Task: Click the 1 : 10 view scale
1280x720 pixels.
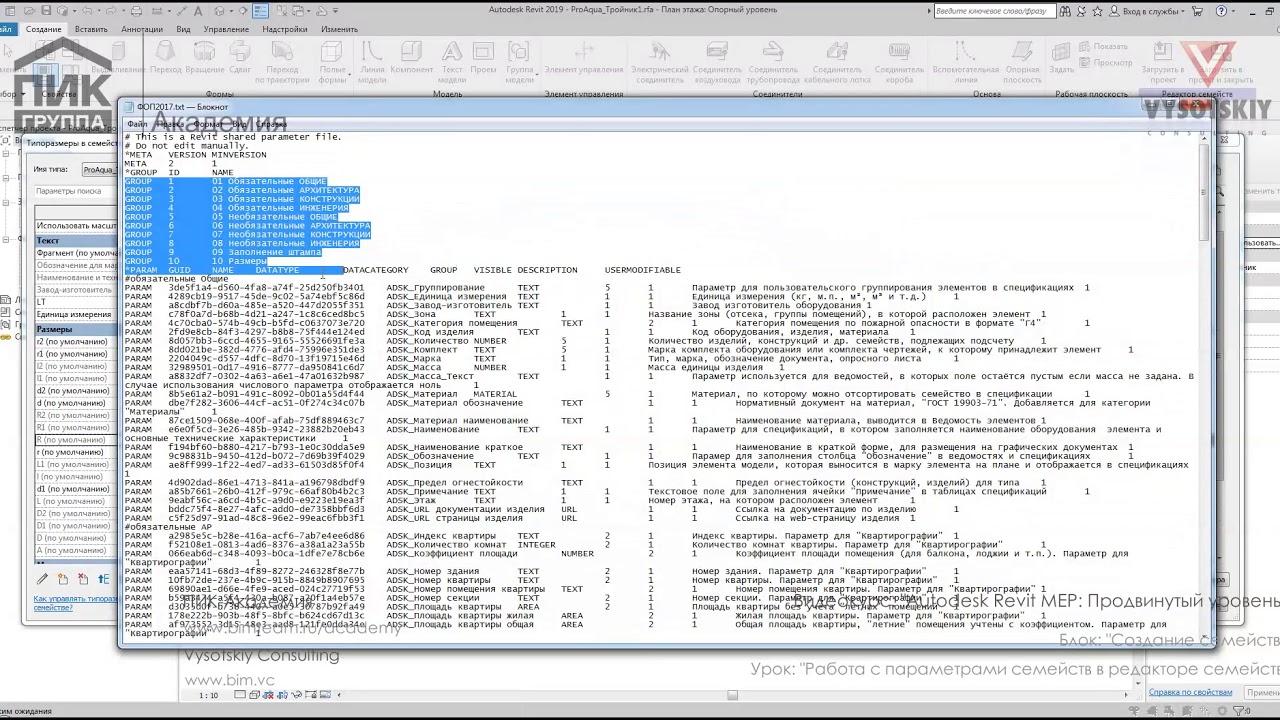Action: (x=208, y=695)
